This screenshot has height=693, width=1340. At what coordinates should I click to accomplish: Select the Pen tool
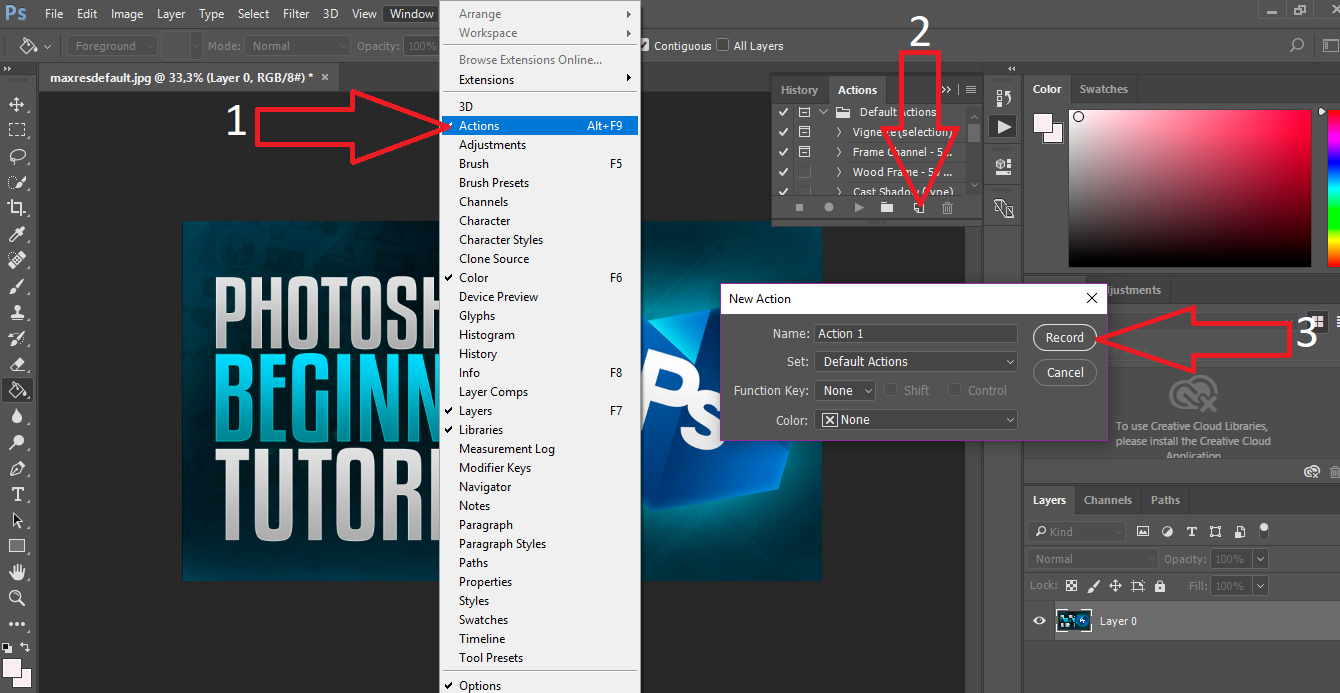click(x=17, y=468)
